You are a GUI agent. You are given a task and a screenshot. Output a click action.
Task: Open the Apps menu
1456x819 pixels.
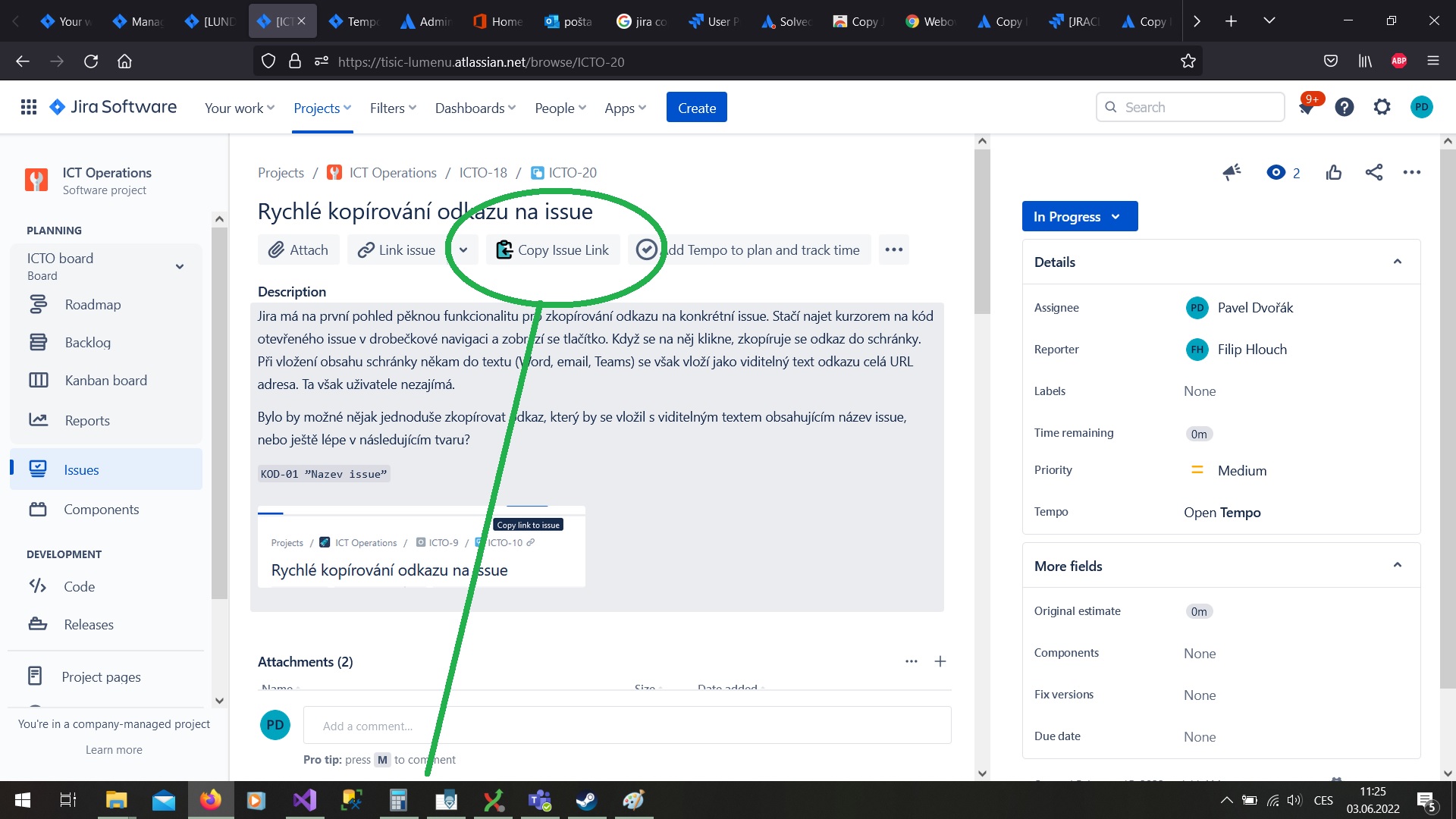[625, 108]
